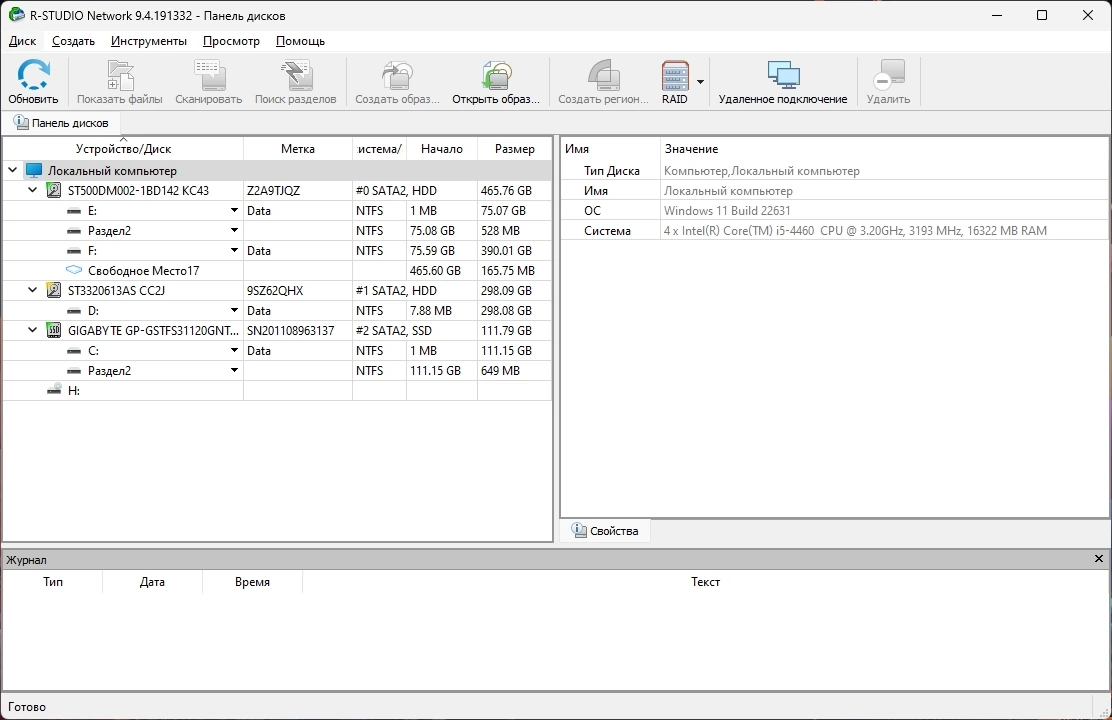Click the HDD icon of ST3320613AS
1112x720 pixels.
[x=53, y=290]
